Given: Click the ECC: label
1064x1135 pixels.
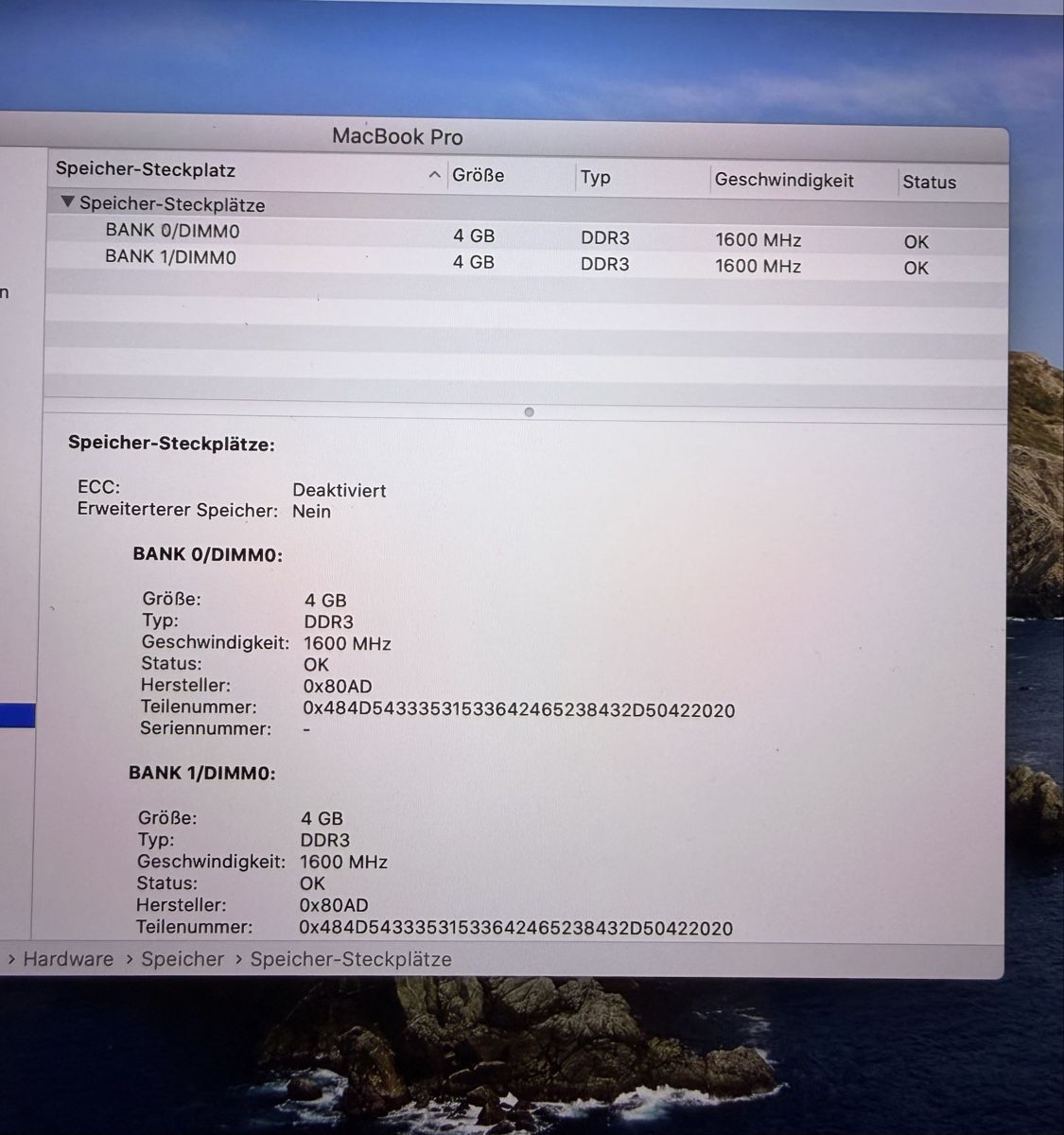Looking at the screenshot, I should [98, 488].
